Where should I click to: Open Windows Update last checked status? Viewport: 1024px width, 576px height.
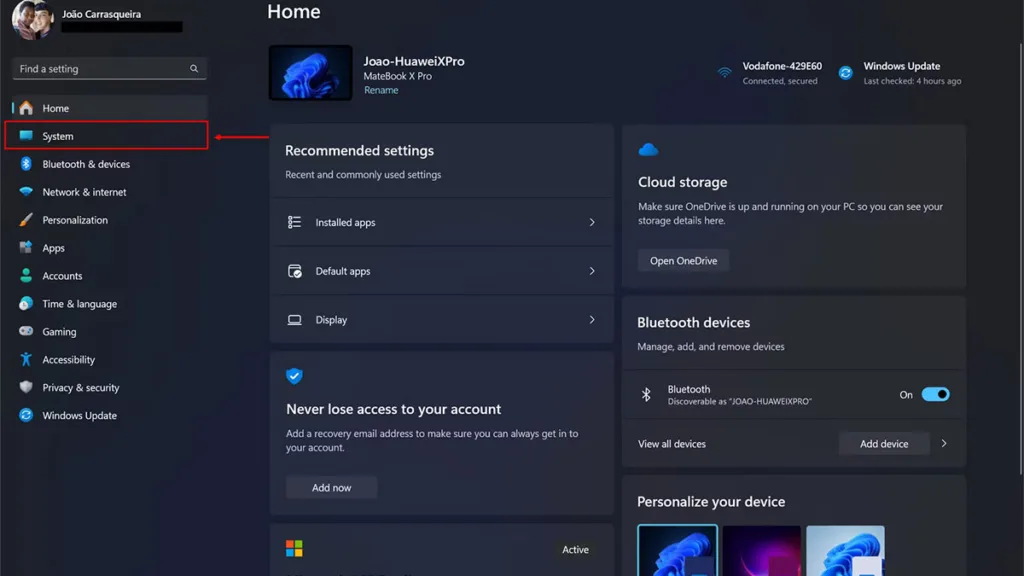(912, 81)
